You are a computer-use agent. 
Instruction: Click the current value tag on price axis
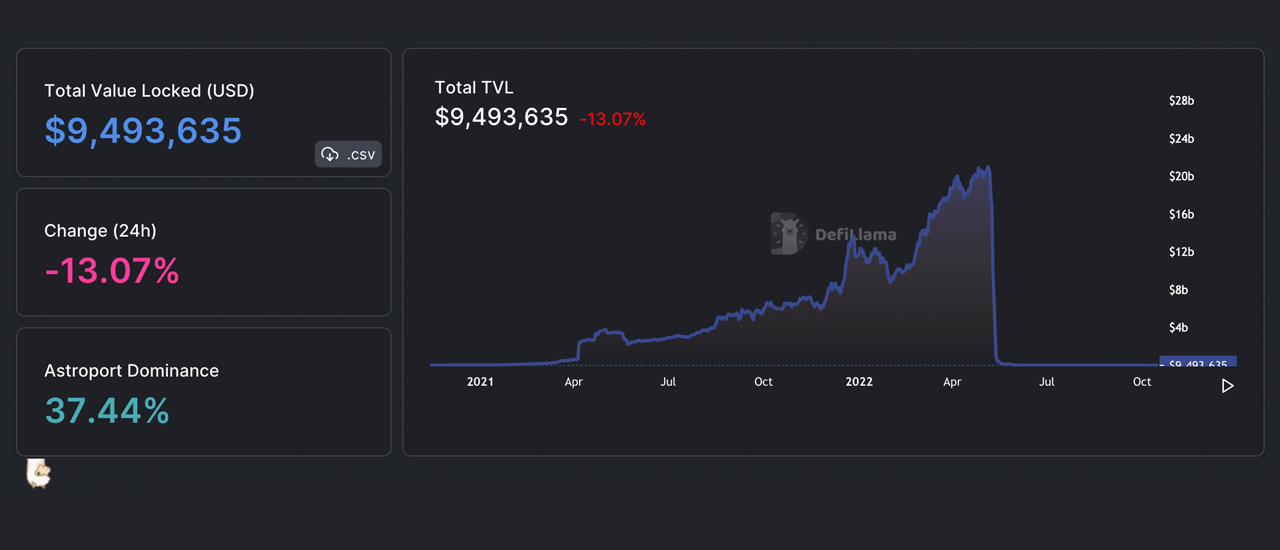1197,364
